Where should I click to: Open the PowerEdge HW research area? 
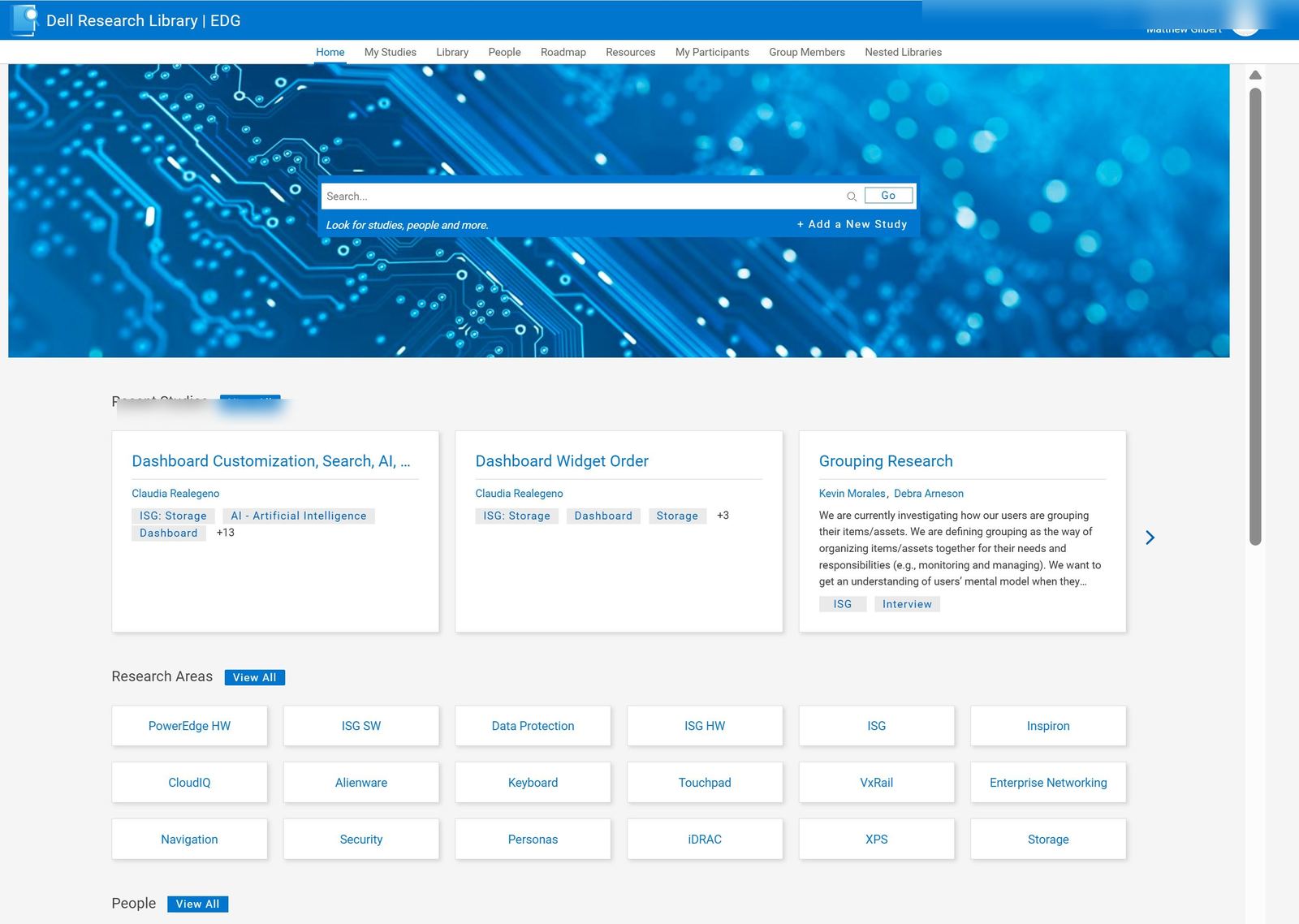(189, 725)
